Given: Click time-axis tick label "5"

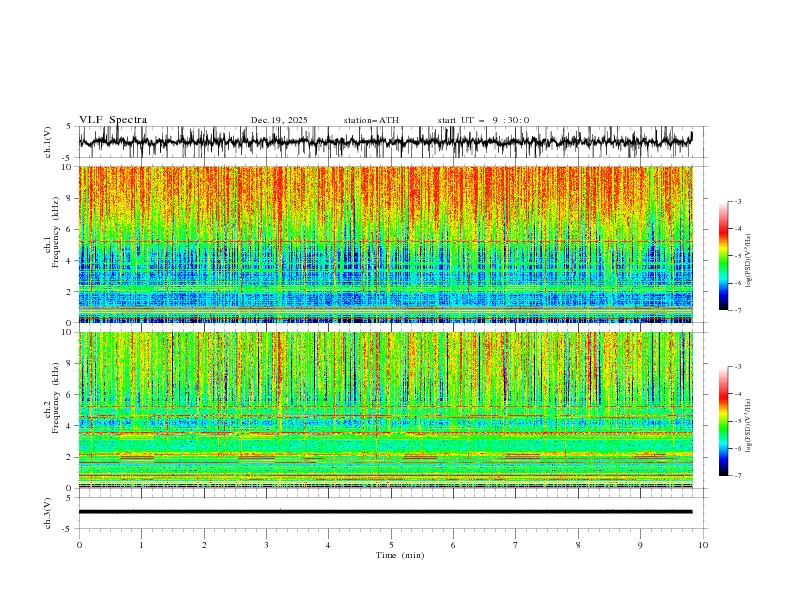Looking at the screenshot, I should tap(391, 545).
